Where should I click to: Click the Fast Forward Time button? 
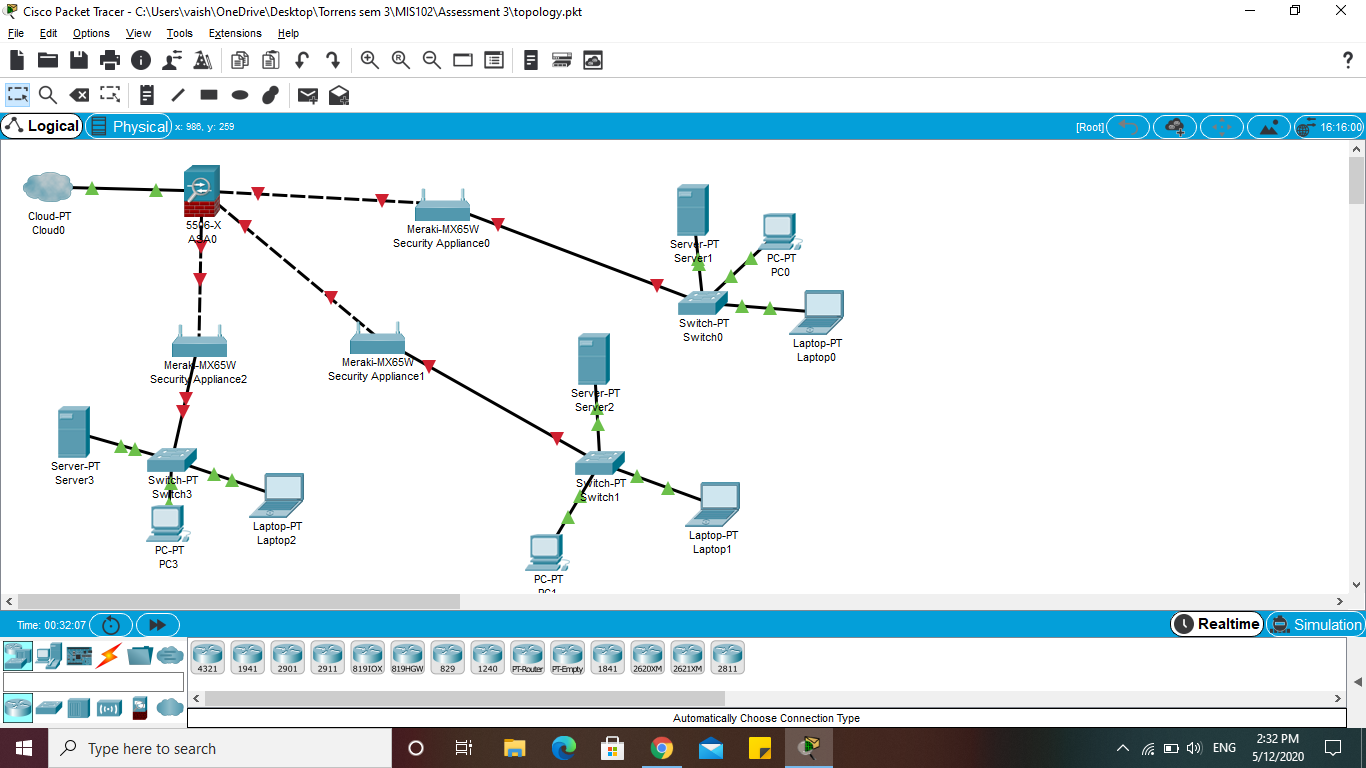pyautogui.click(x=157, y=625)
